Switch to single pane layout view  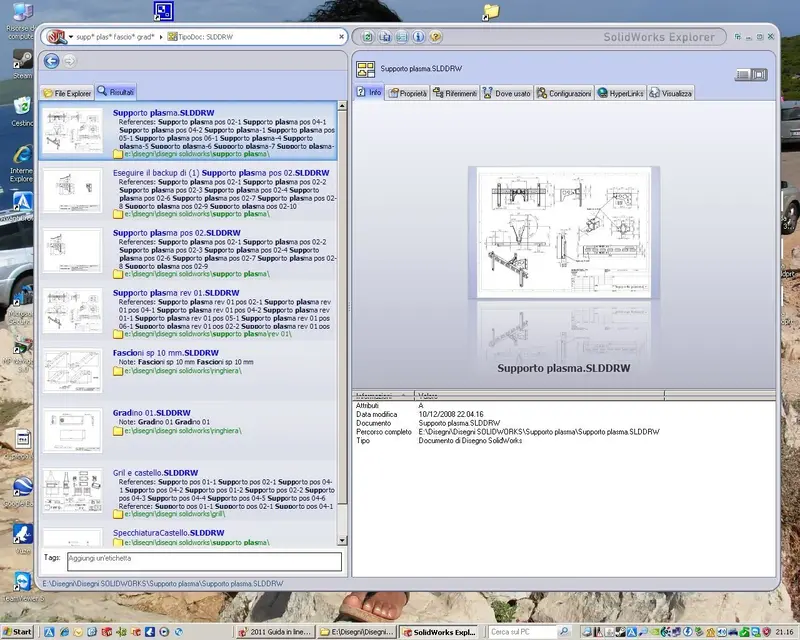click(743, 75)
